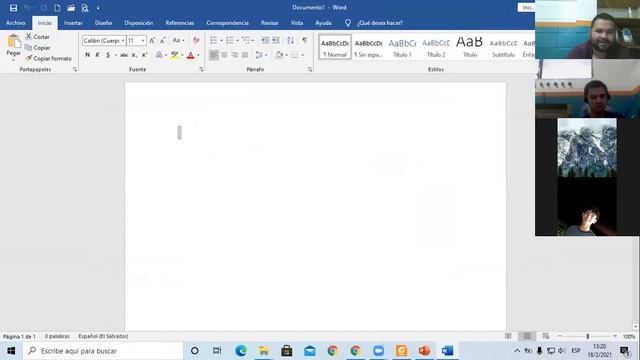Image resolution: width=640 pixels, height=360 pixels.
Task: Click the Undo arrow icon
Action: coord(28,8)
